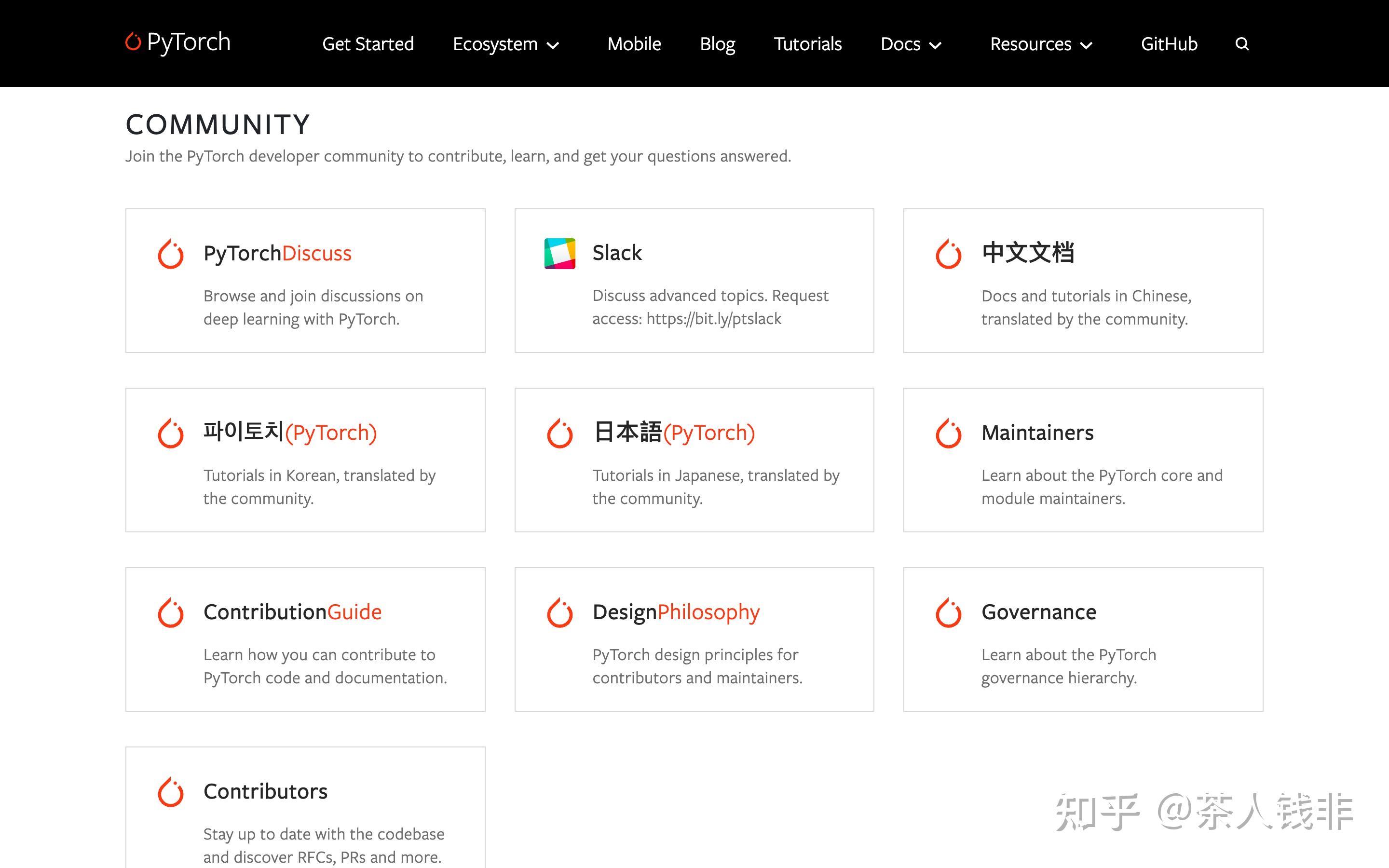1389x868 pixels.
Task: Select the flame icon beside PyTorch Discuss
Action: click(x=170, y=253)
